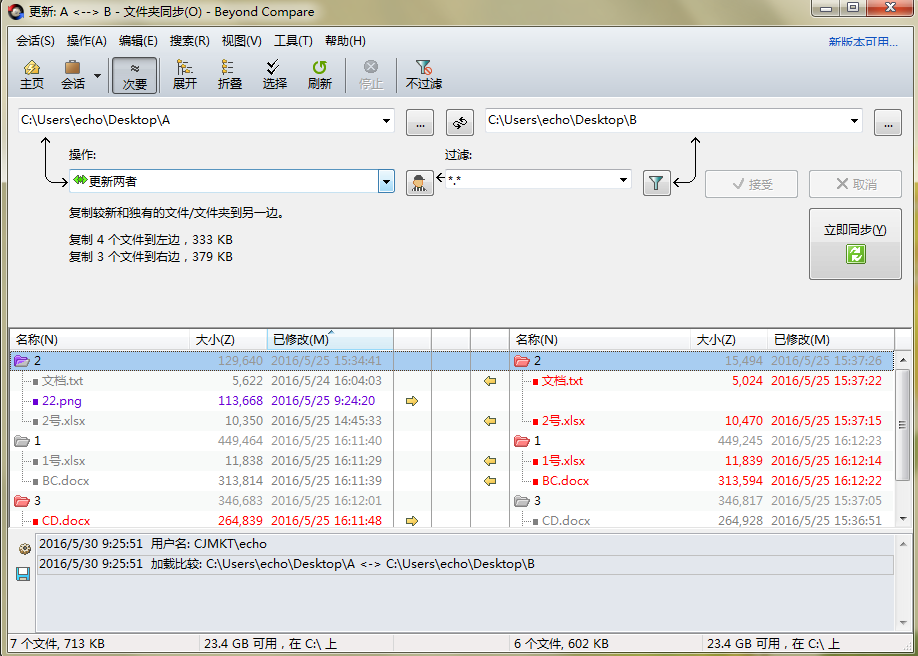Click the 新版本可用 link

[x=862, y=42]
